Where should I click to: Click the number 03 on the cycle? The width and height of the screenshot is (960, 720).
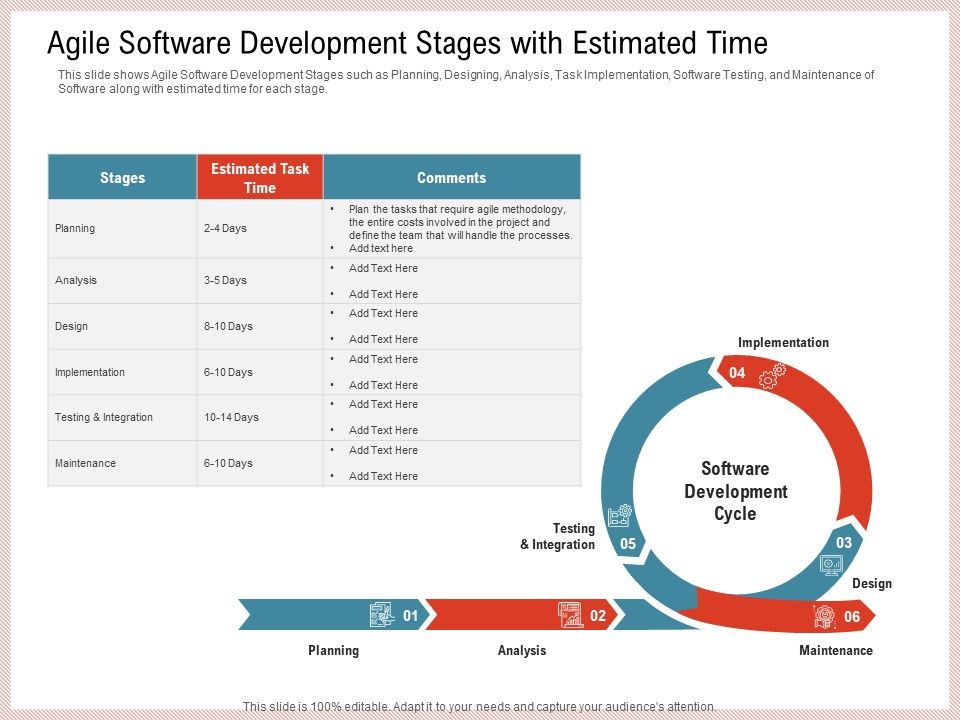pos(844,542)
